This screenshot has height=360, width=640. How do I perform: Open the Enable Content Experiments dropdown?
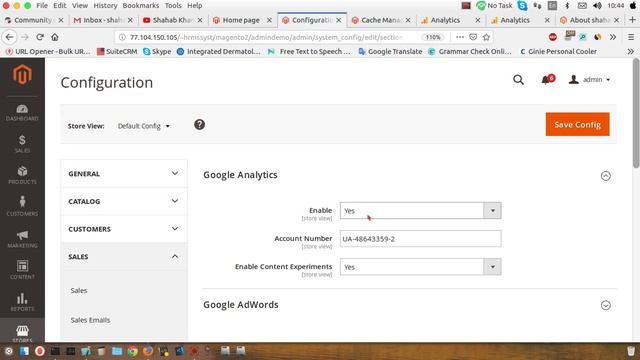coord(420,267)
